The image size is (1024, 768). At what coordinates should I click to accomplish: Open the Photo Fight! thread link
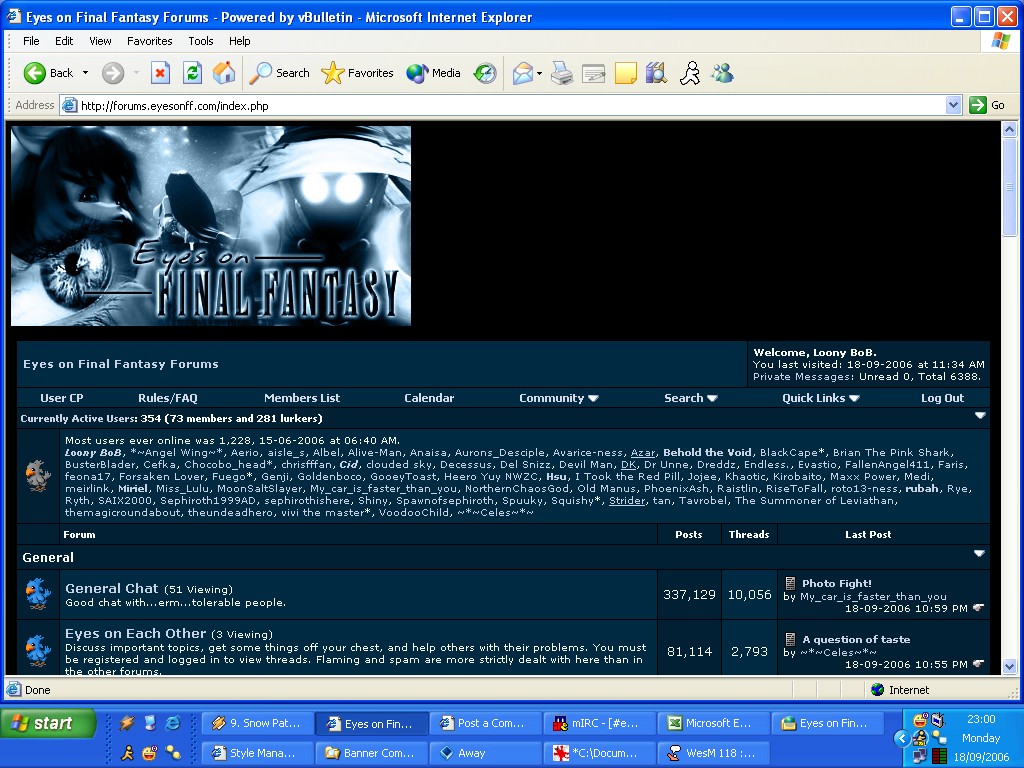(x=837, y=583)
